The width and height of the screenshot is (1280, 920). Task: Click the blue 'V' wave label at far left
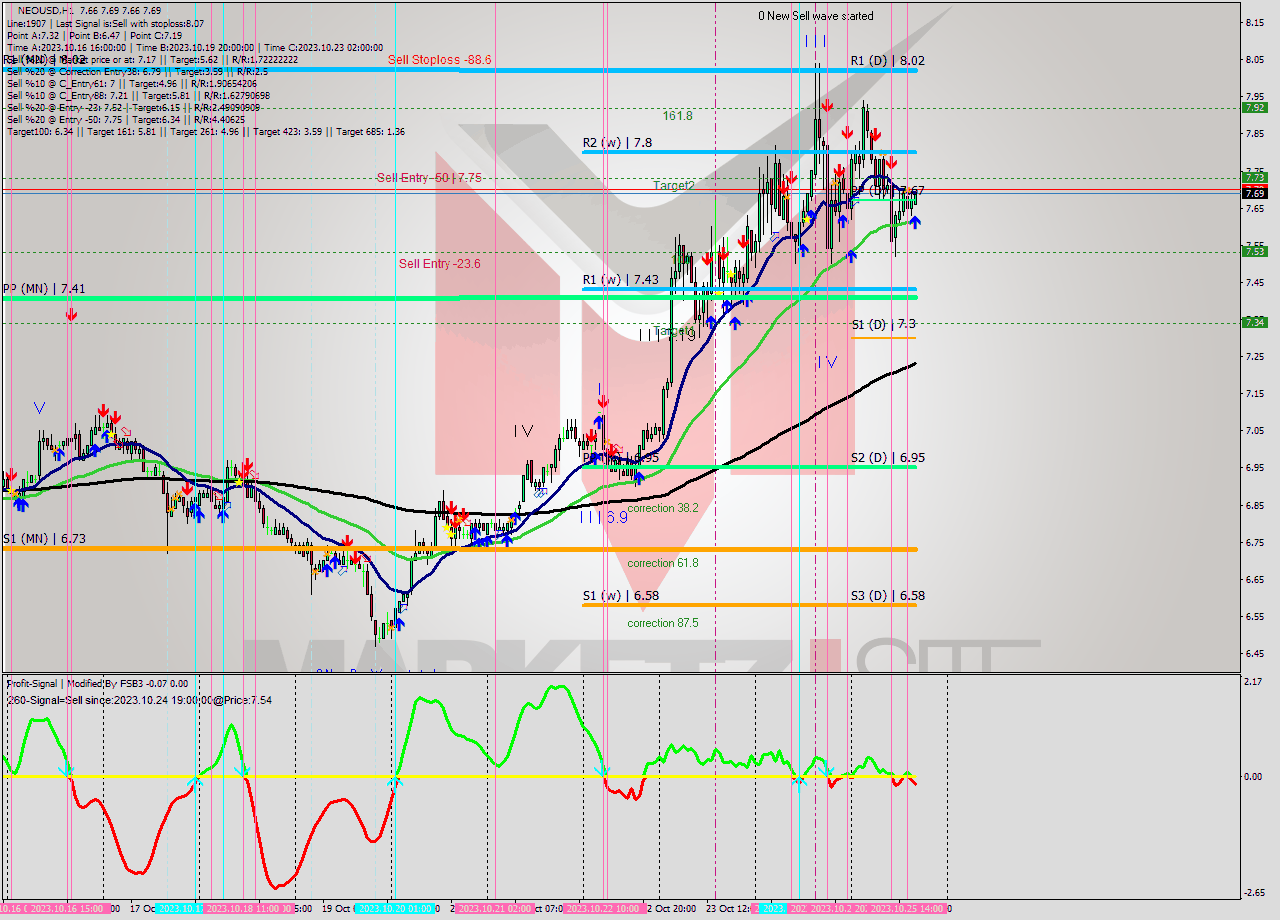tap(38, 408)
